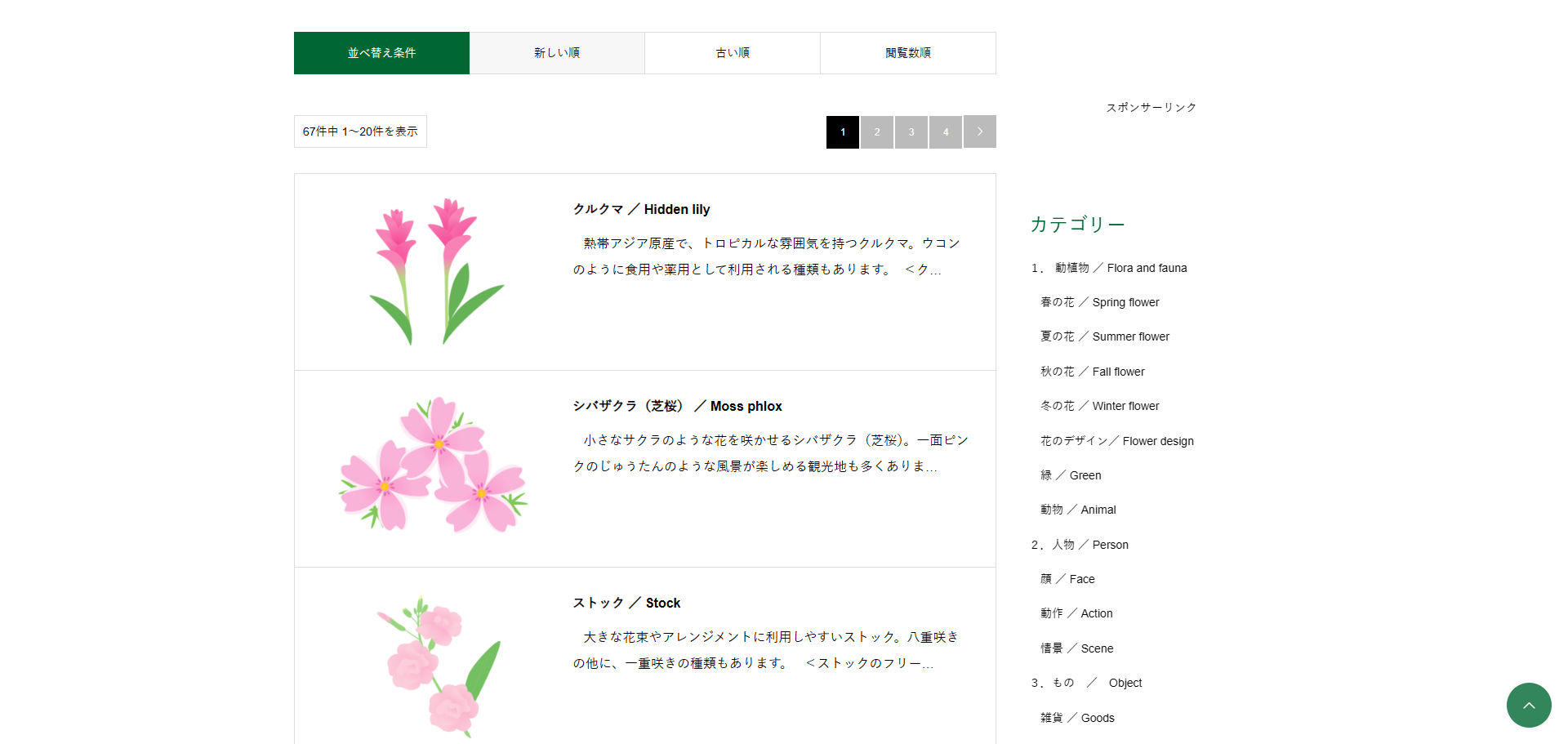Open the 夏の花 Summer flower category

(x=1104, y=336)
